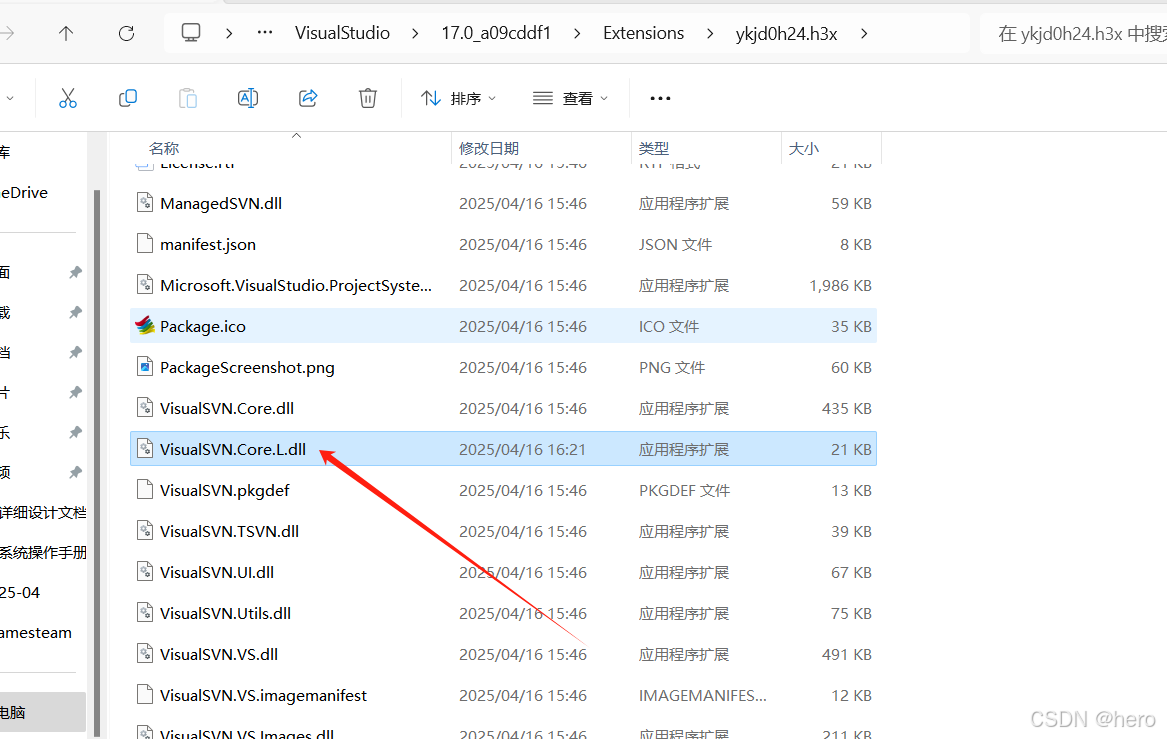Select OneDrive in the navigation pane
The image size is (1167, 739).
point(24,192)
